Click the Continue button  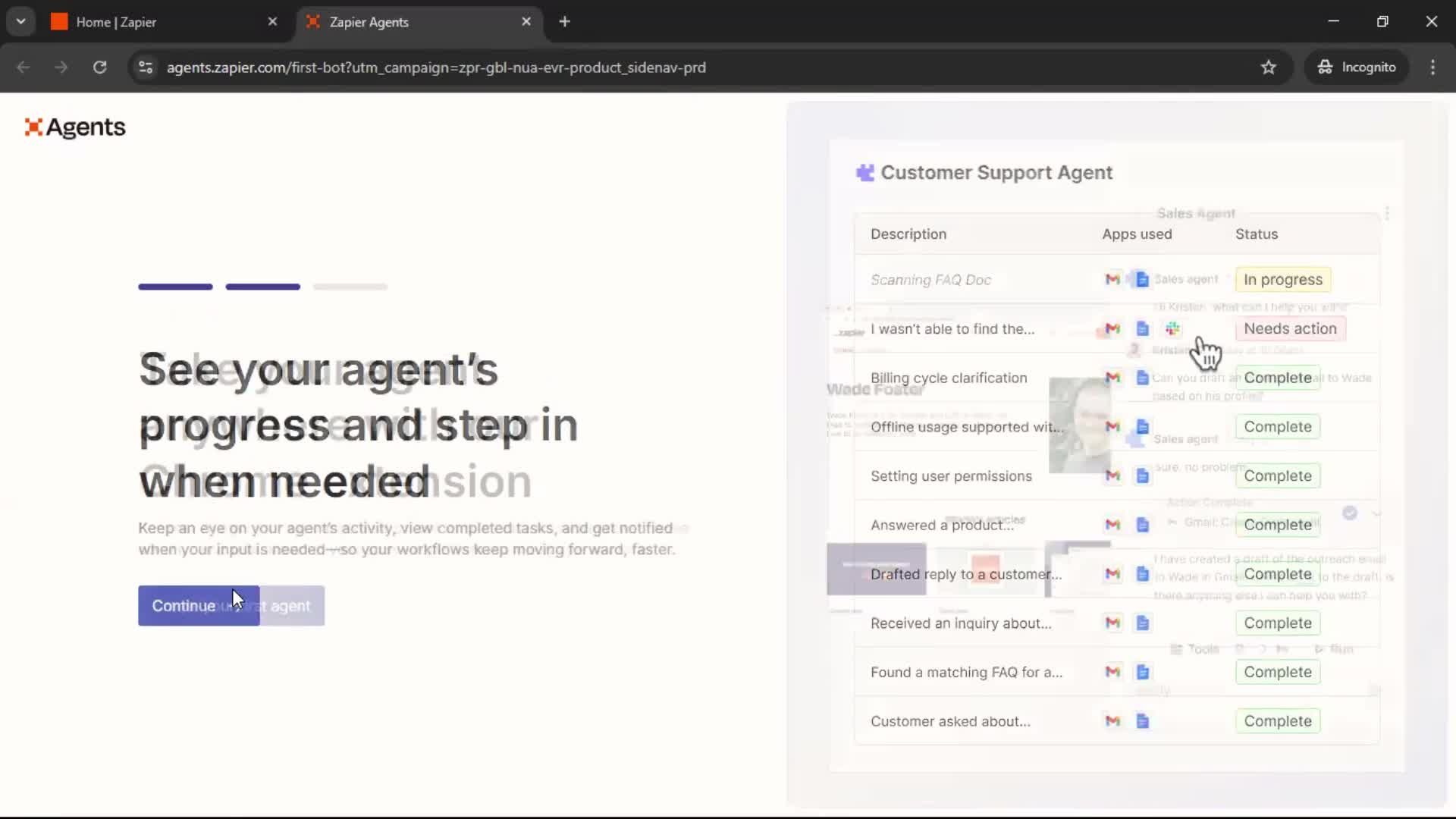199,606
